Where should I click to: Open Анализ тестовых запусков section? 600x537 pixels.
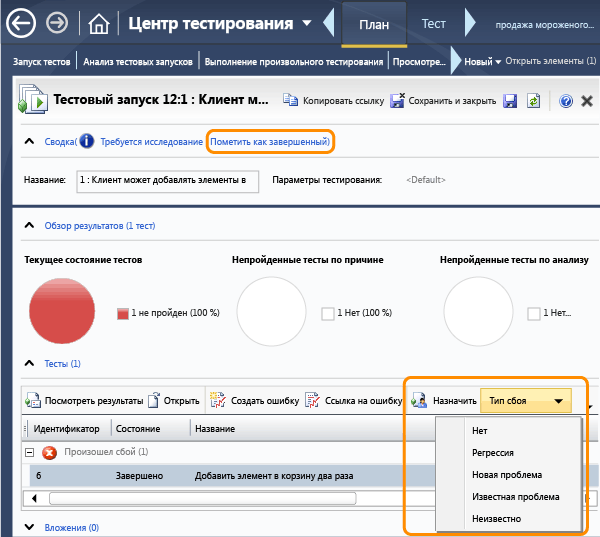[138, 62]
